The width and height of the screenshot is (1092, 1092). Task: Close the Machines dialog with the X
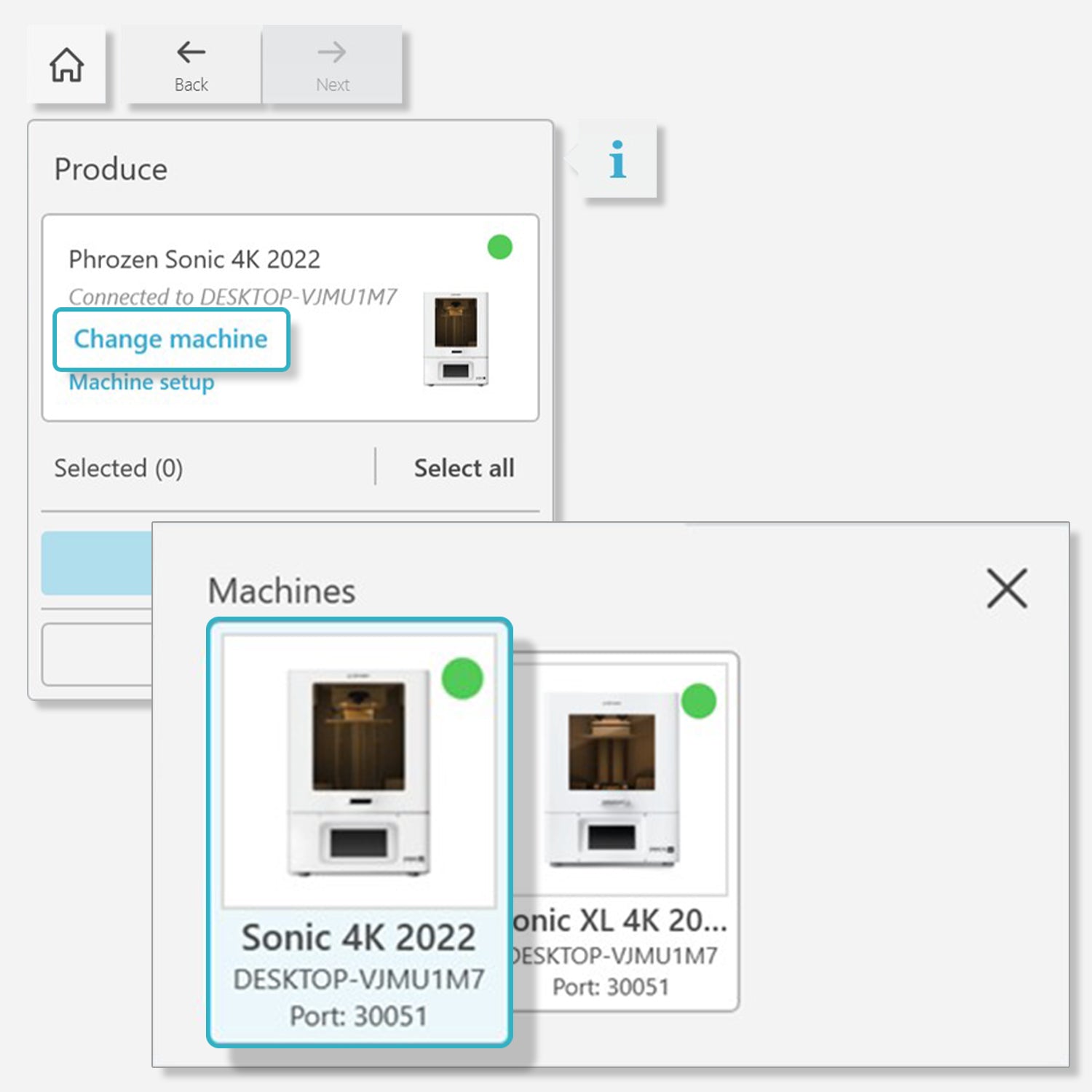pos(1007,588)
